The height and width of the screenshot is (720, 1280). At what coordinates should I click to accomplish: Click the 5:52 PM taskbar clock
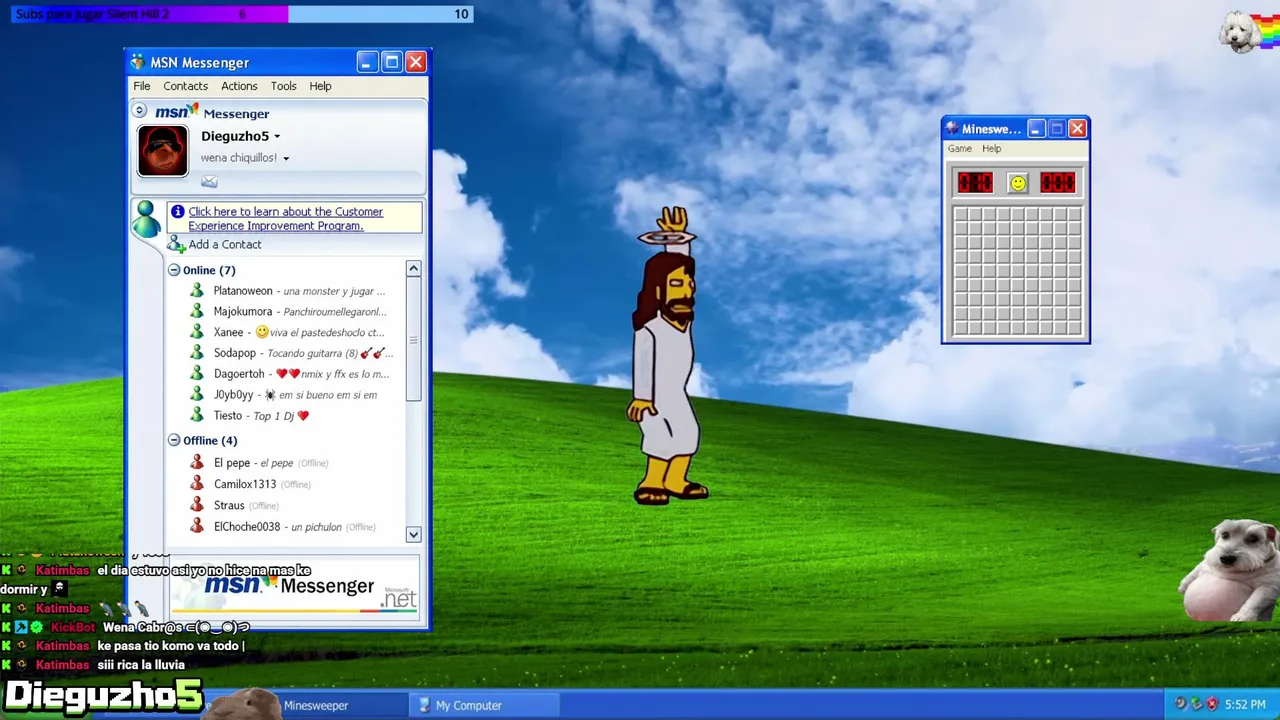tap(1245, 705)
